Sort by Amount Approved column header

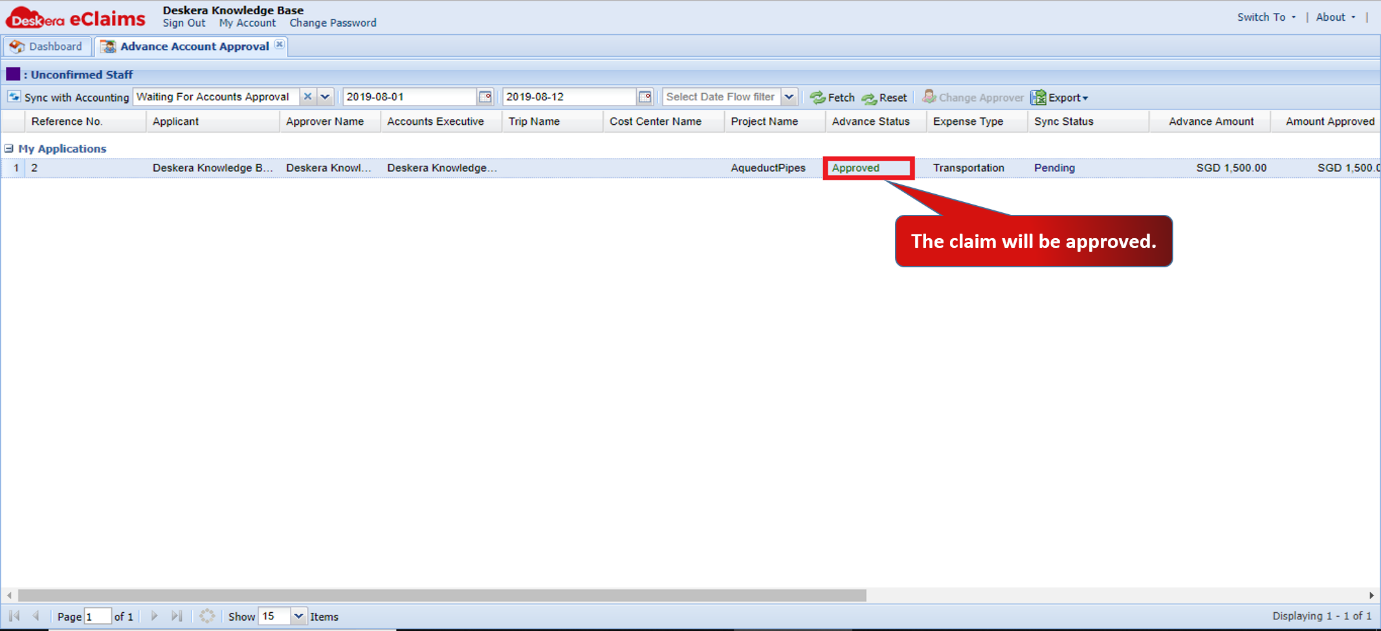[x=1328, y=121]
